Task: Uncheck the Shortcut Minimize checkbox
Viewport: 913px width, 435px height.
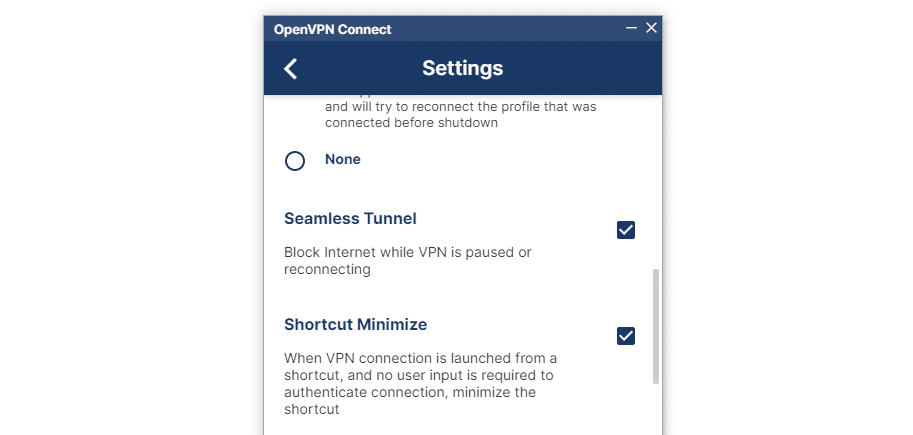Action: pos(626,336)
